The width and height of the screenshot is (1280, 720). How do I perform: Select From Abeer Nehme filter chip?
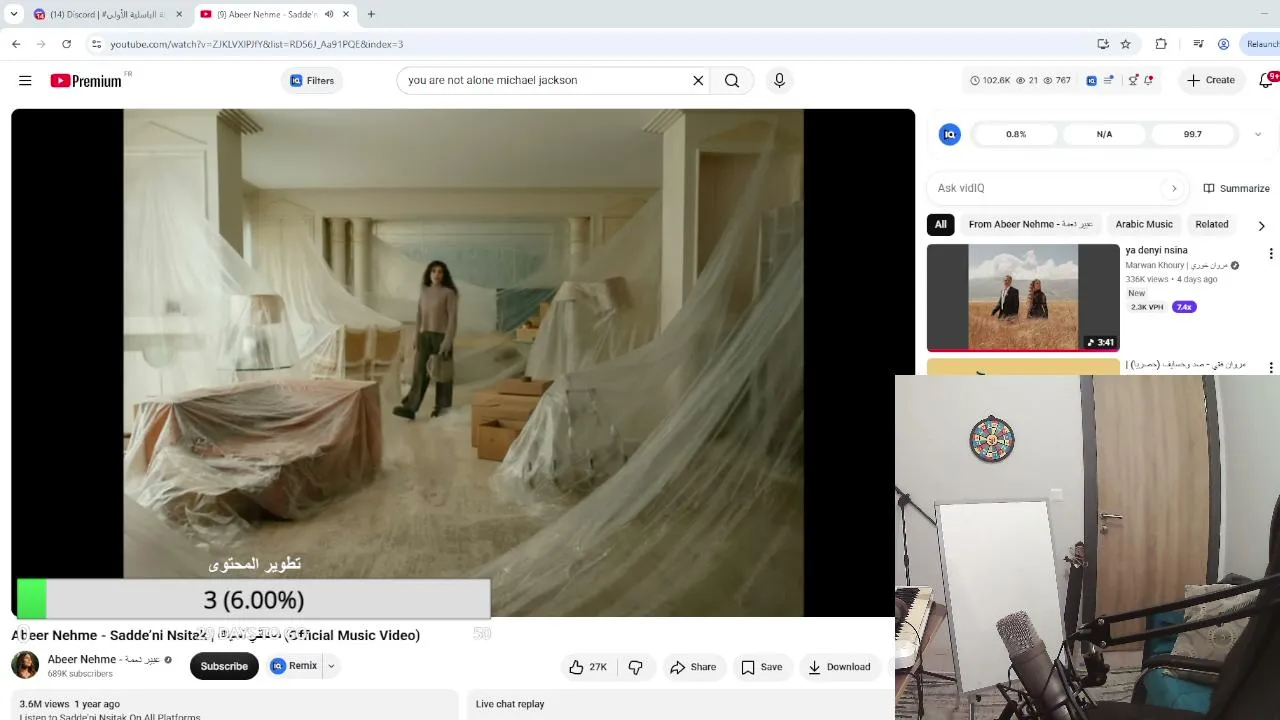[1030, 224]
